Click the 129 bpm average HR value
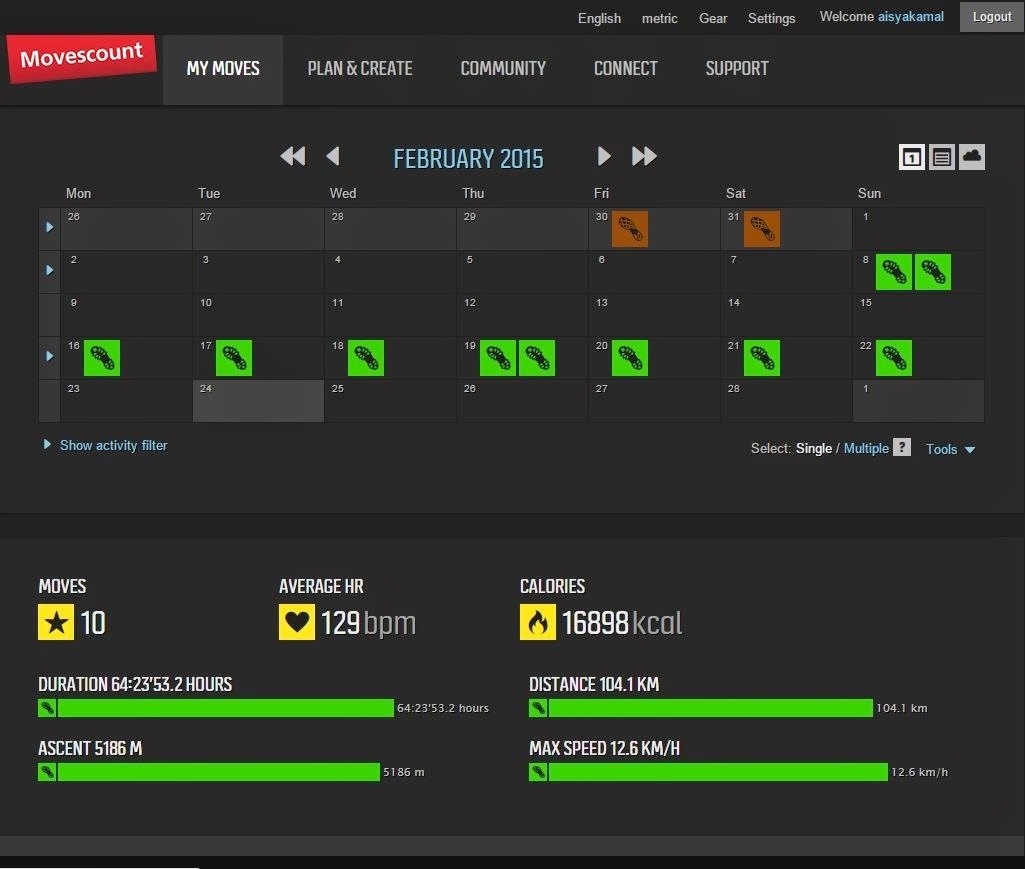This screenshot has width=1025, height=869. [x=369, y=622]
